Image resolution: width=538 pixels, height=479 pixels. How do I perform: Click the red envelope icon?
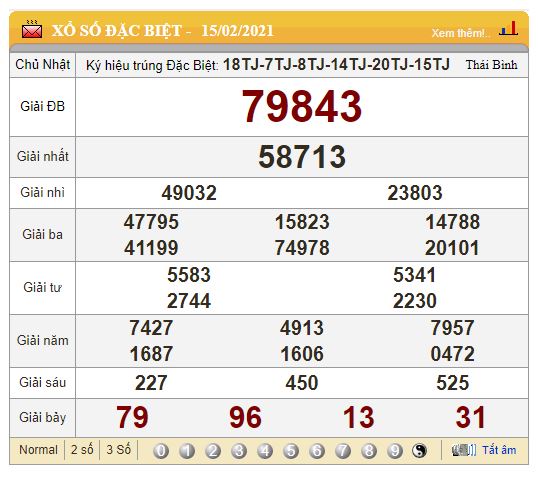coord(32,30)
